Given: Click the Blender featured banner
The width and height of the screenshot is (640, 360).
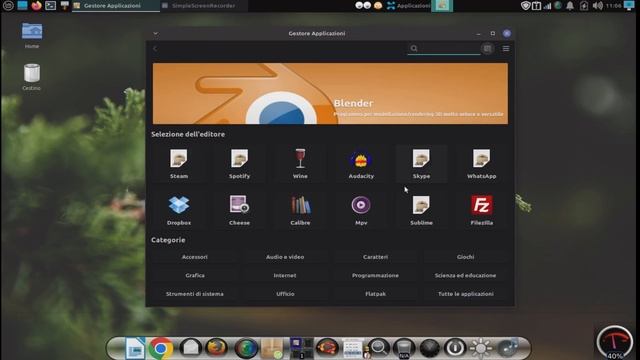Looking at the screenshot, I should coord(330,93).
